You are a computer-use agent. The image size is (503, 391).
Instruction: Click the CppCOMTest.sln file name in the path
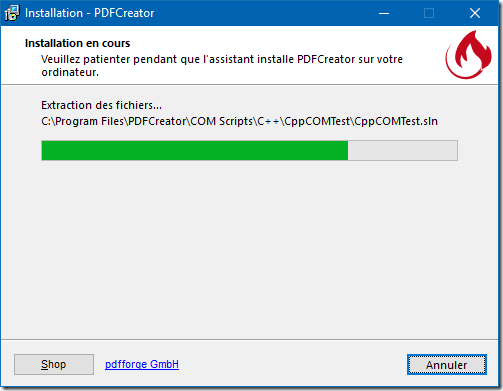pos(396,121)
